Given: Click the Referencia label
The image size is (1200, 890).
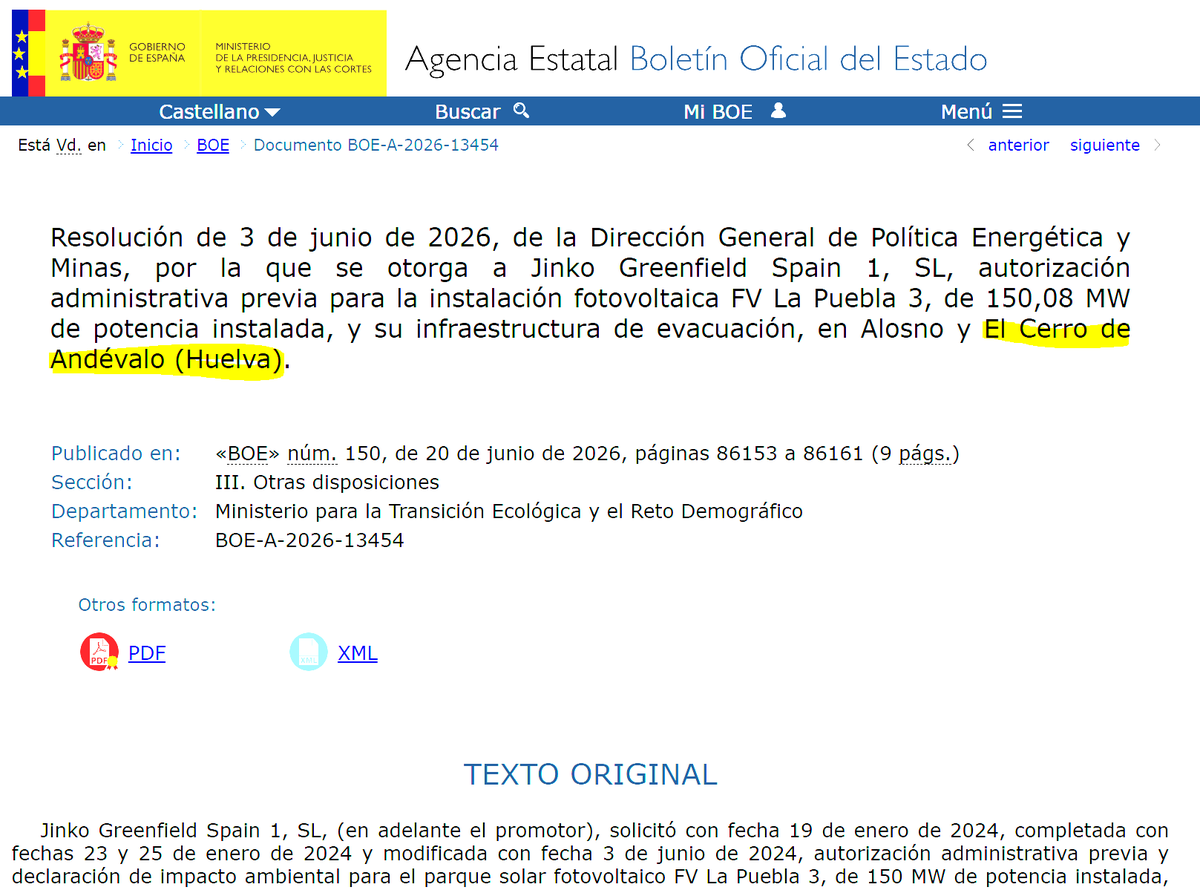Looking at the screenshot, I should pos(106,541).
